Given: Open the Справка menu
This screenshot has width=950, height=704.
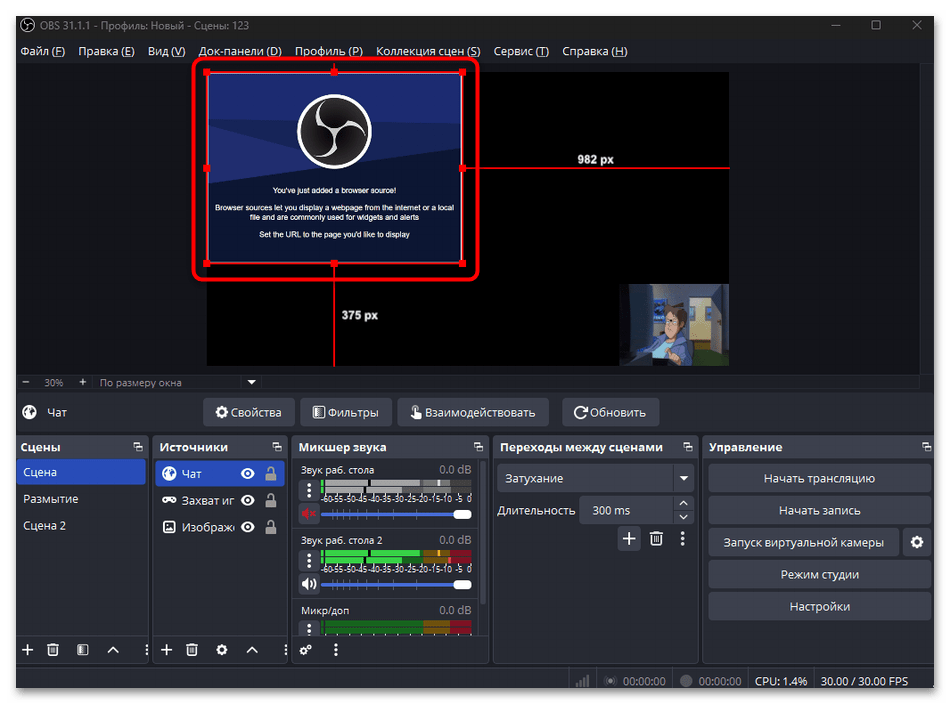Looking at the screenshot, I should (x=594, y=51).
